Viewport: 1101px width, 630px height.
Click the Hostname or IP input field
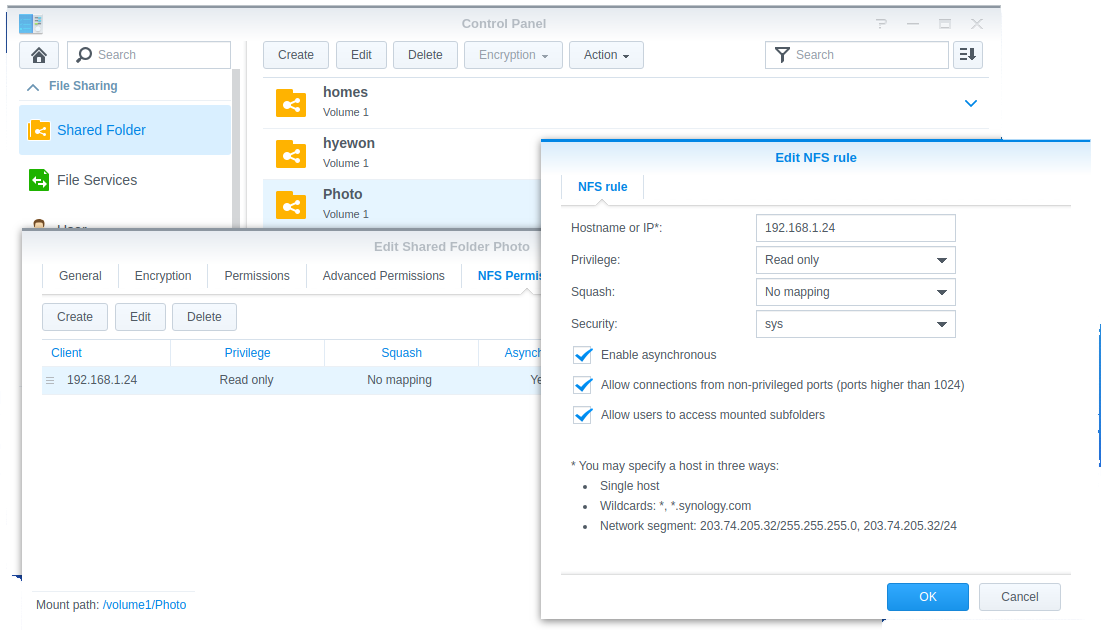pyautogui.click(x=855, y=228)
